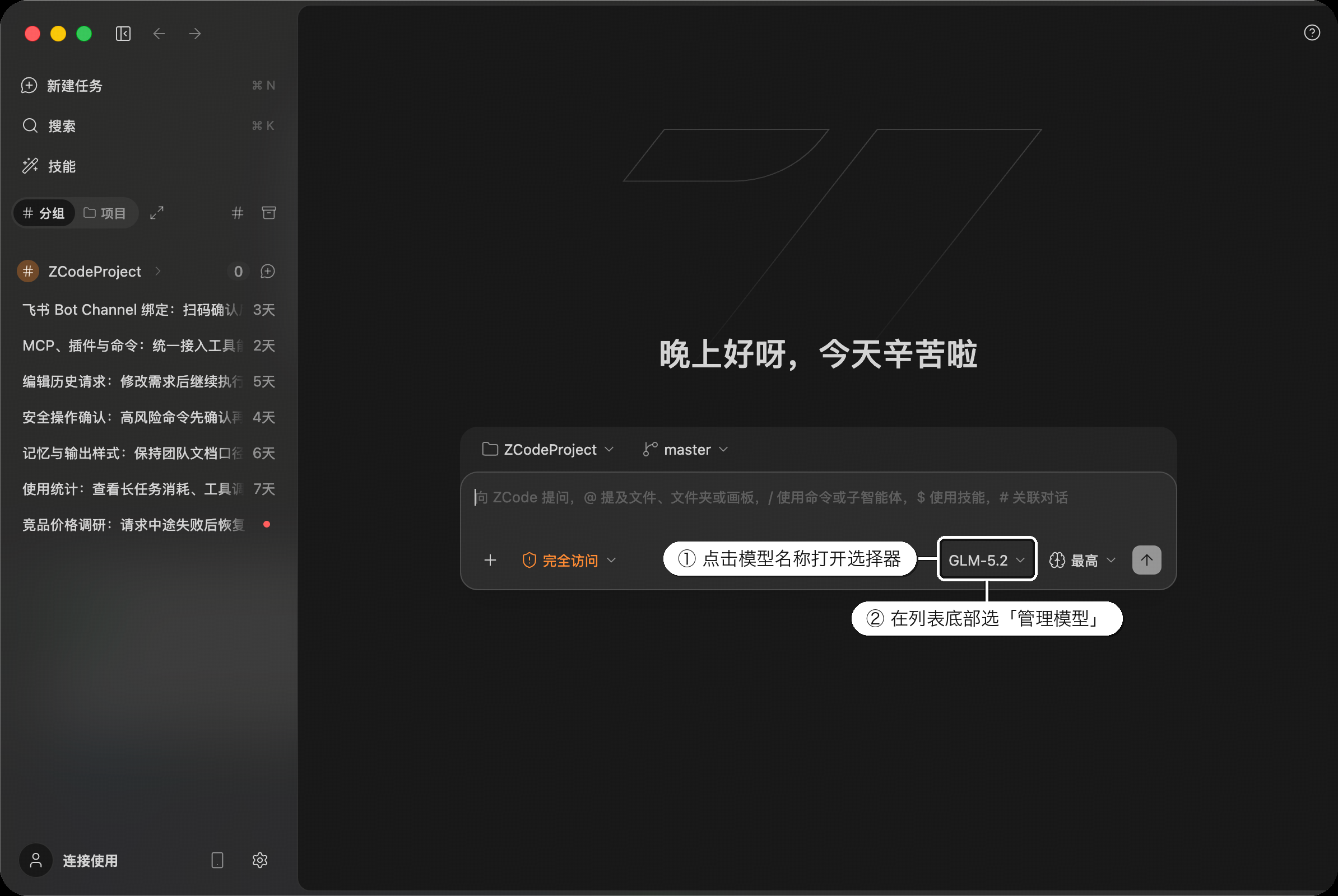Expand the ZCodeProject group chevron
The height and width of the screenshot is (896, 1338).
[158, 272]
